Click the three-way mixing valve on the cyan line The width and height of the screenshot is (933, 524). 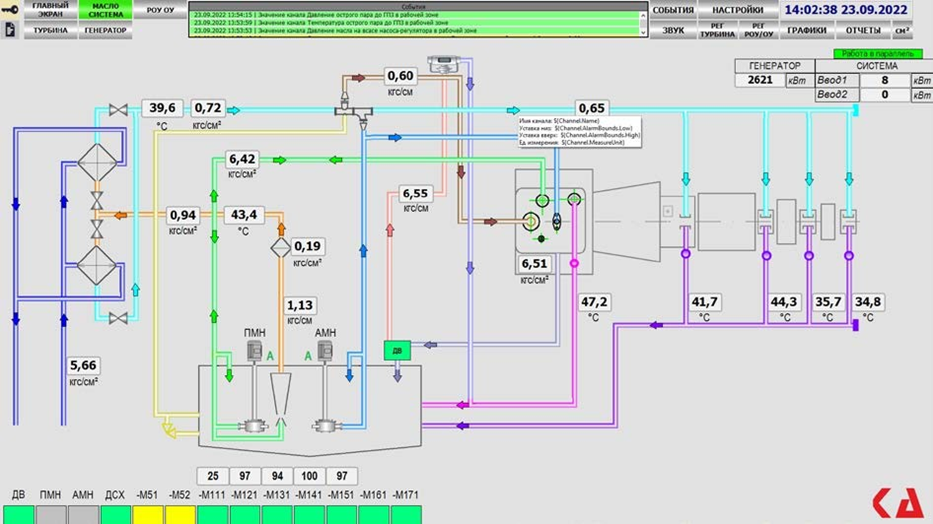point(353,111)
